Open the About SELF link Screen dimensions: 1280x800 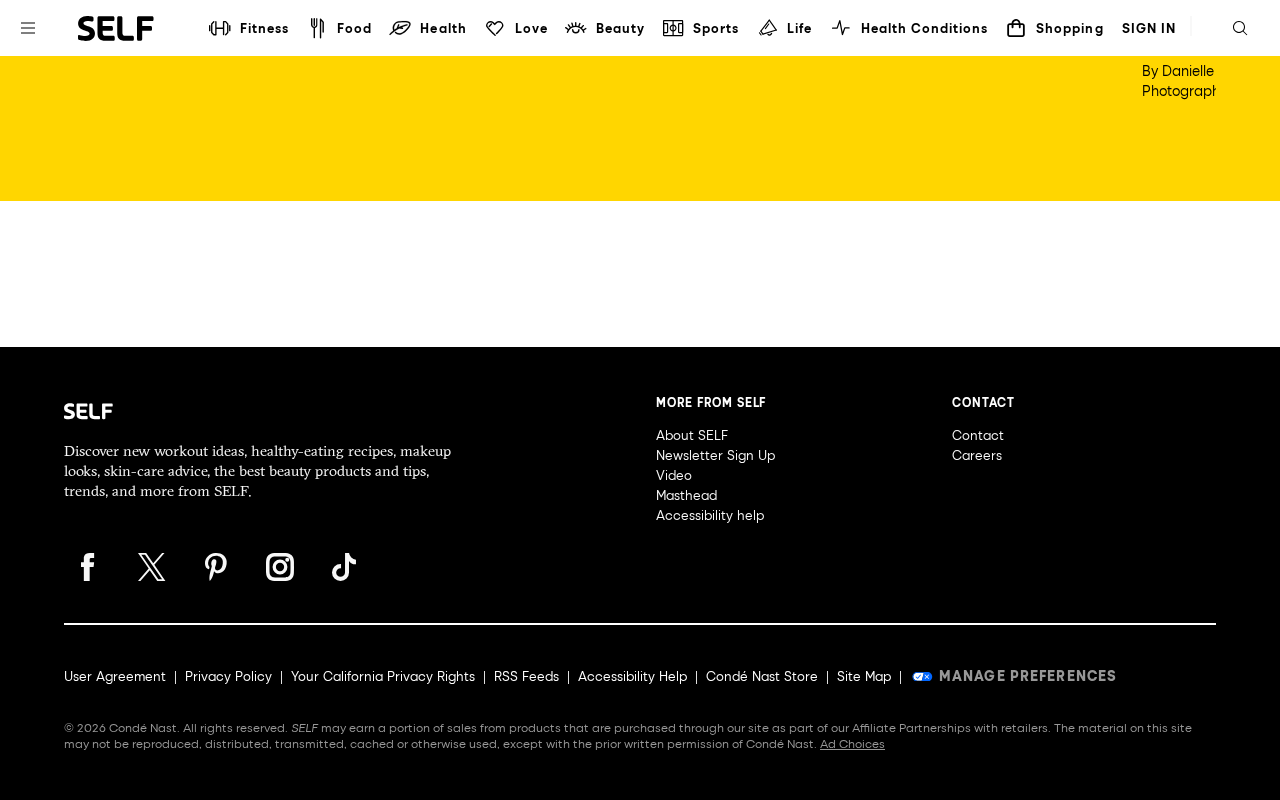(692, 436)
